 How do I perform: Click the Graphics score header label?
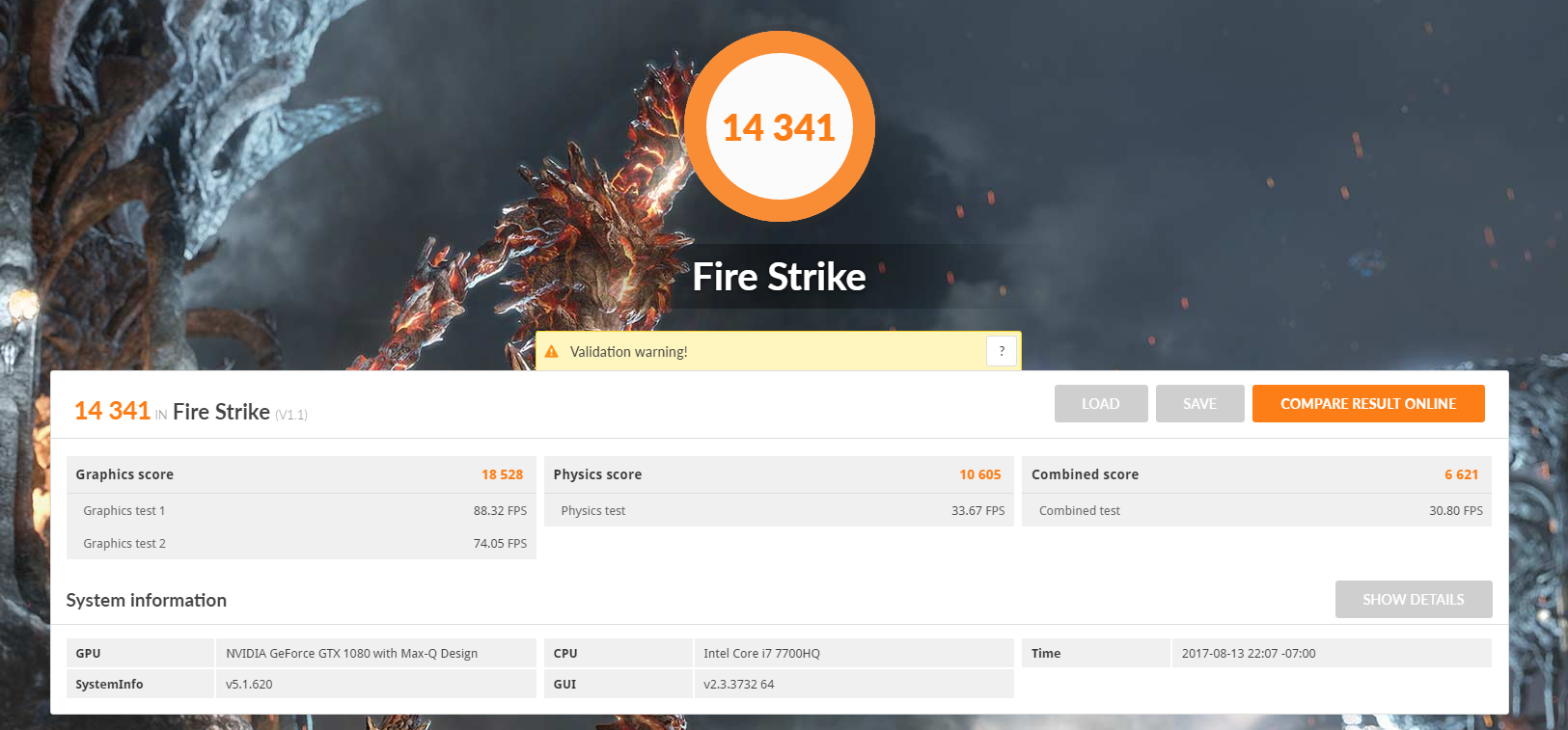click(124, 474)
